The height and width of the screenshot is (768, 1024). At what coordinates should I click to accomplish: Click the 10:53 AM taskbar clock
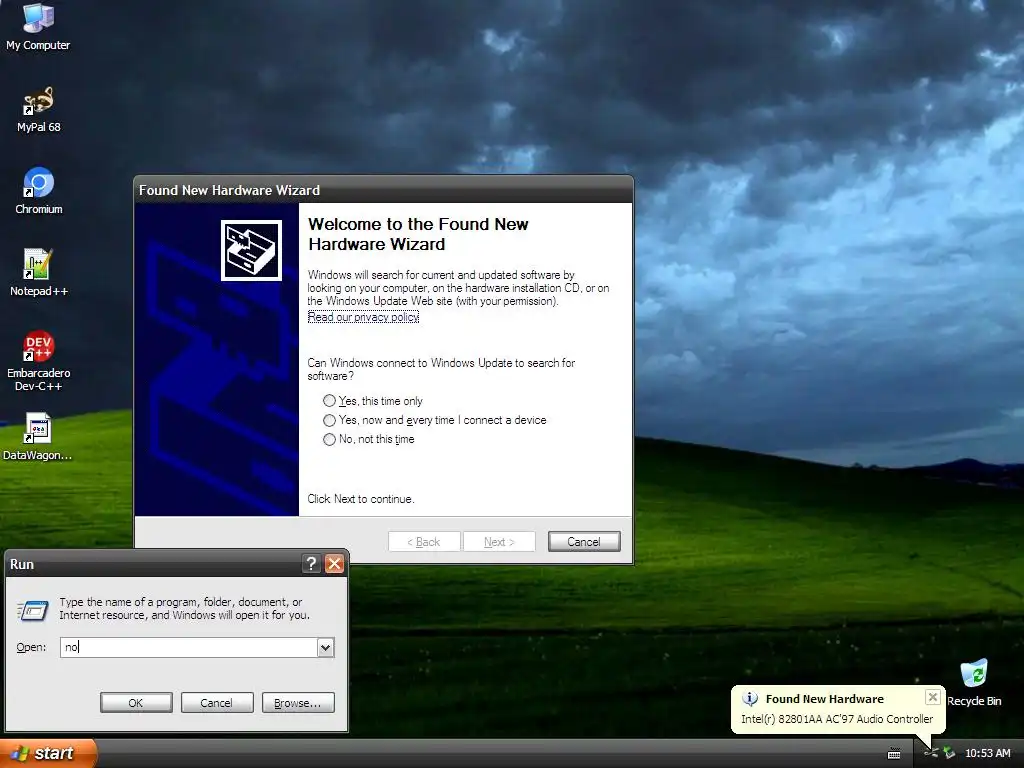point(987,753)
